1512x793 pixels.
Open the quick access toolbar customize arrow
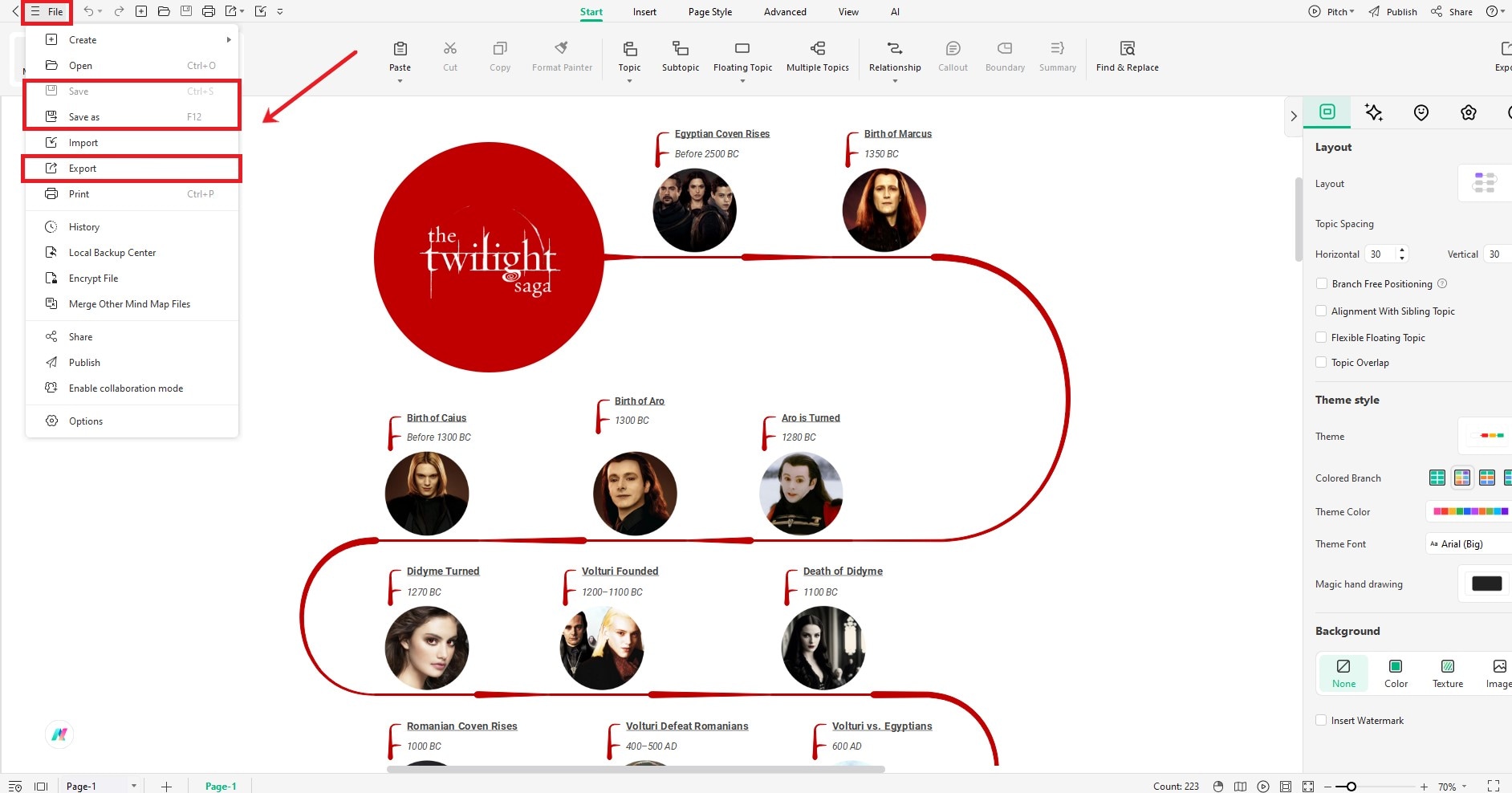pyautogui.click(x=280, y=11)
